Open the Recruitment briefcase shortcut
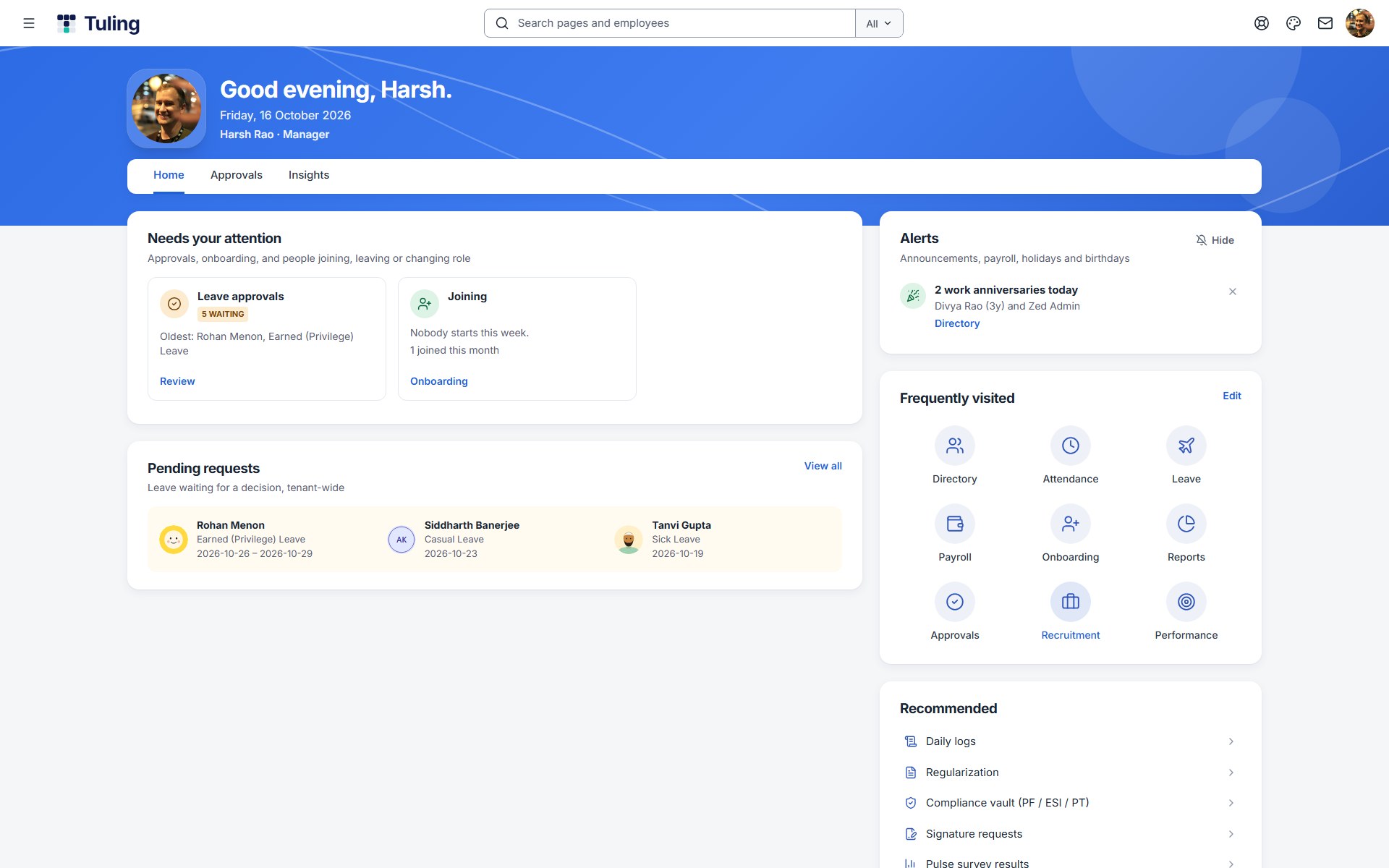This screenshot has width=1389, height=868. tap(1071, 602)
